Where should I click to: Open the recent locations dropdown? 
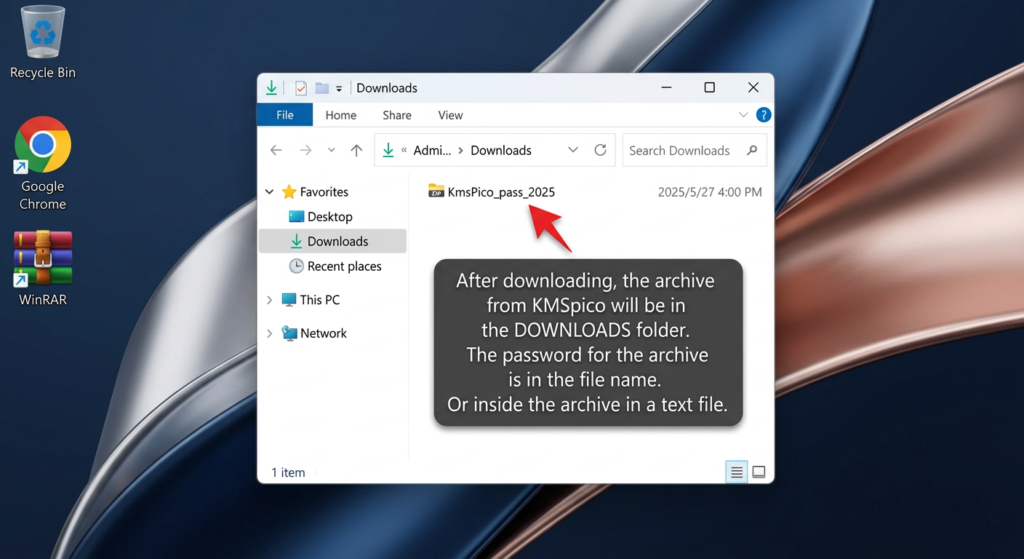(x=332, y=150)
